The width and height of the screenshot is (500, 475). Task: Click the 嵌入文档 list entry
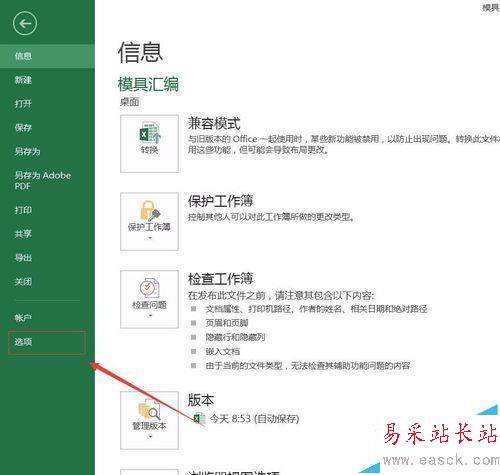(x=223, y=352)
